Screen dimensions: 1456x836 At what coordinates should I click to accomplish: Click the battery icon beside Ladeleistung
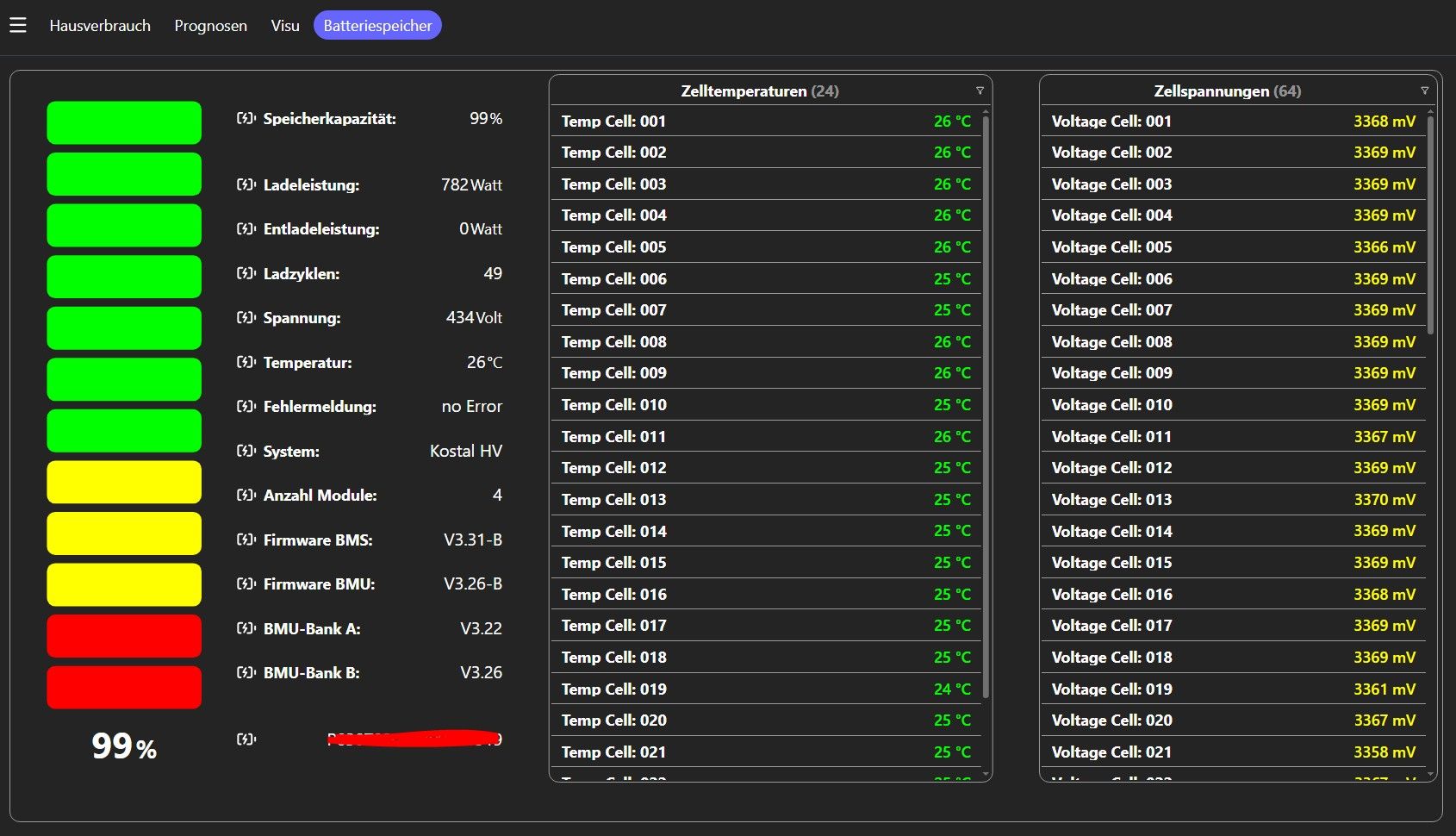[246, 184]
